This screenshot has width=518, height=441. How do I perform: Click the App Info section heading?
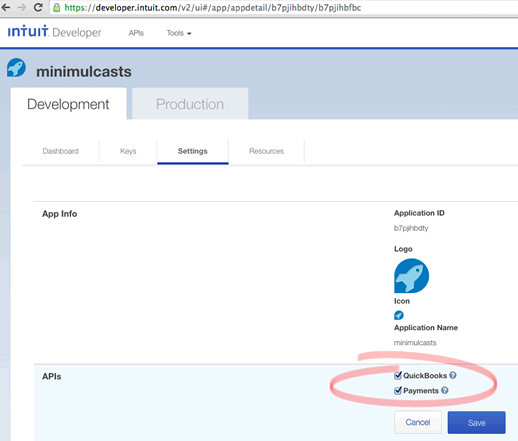pyautogui.click(x=60, y=214)
